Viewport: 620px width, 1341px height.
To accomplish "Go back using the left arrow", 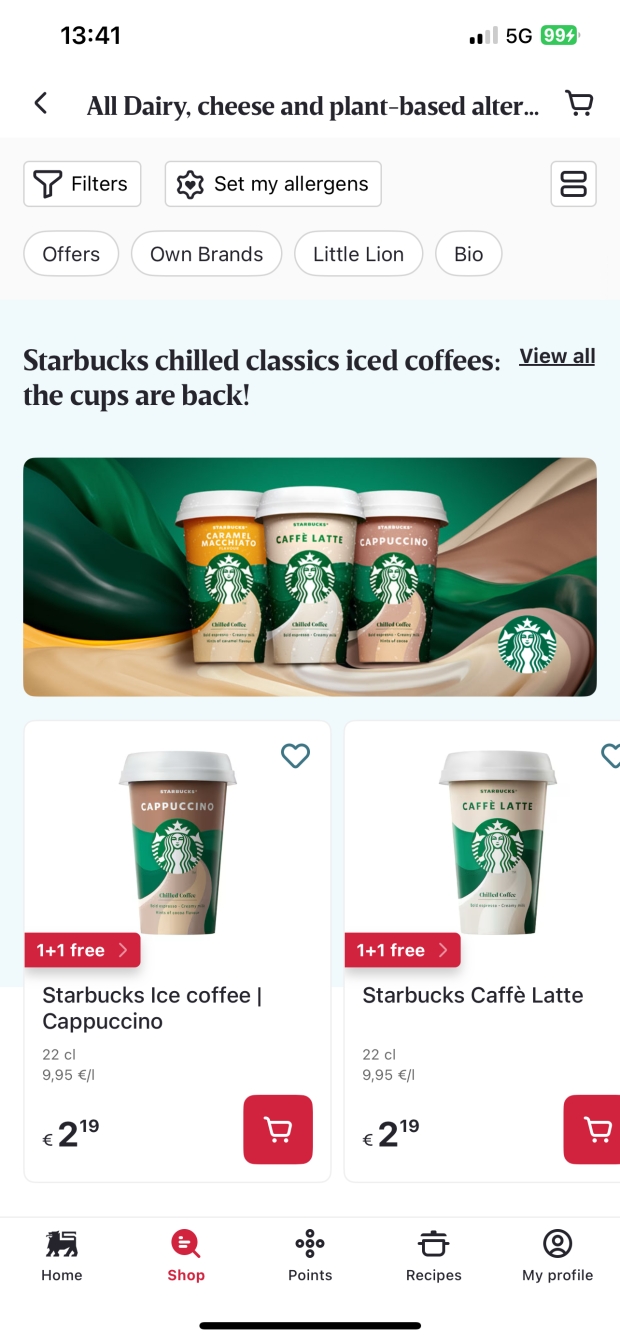I will tap(41, 103).
